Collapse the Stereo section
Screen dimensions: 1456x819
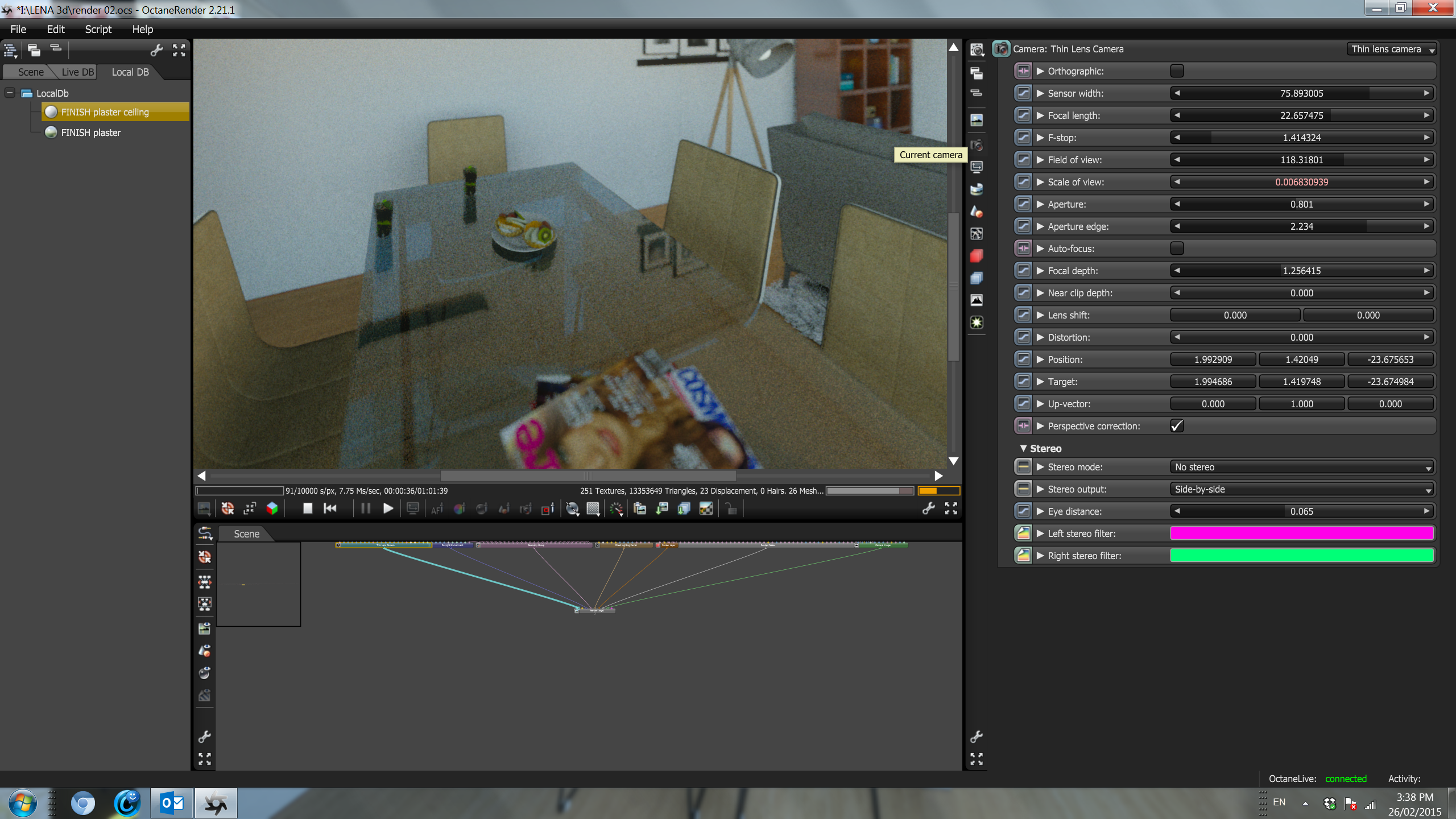point(1024,449)
